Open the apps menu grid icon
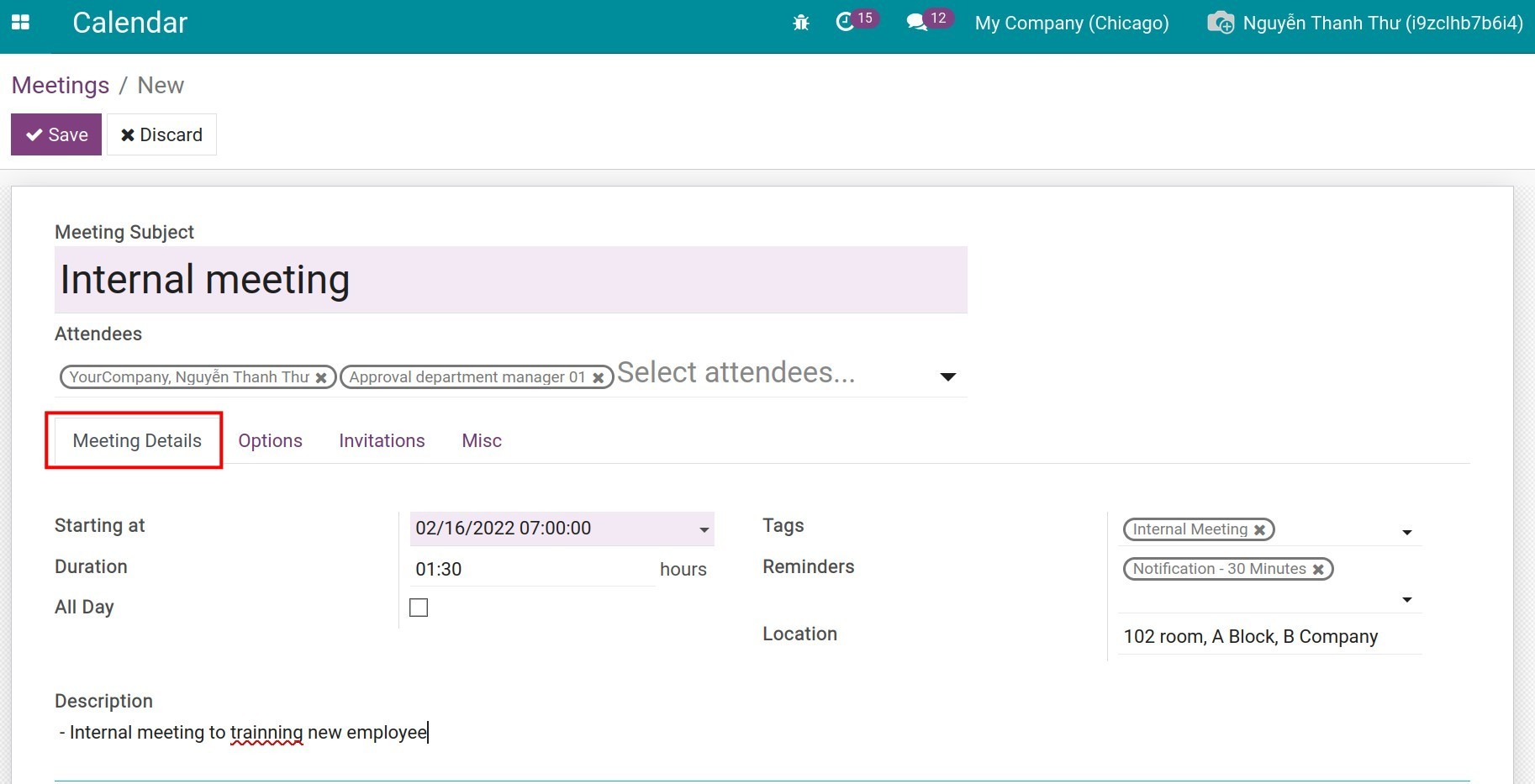 (21, 24)
